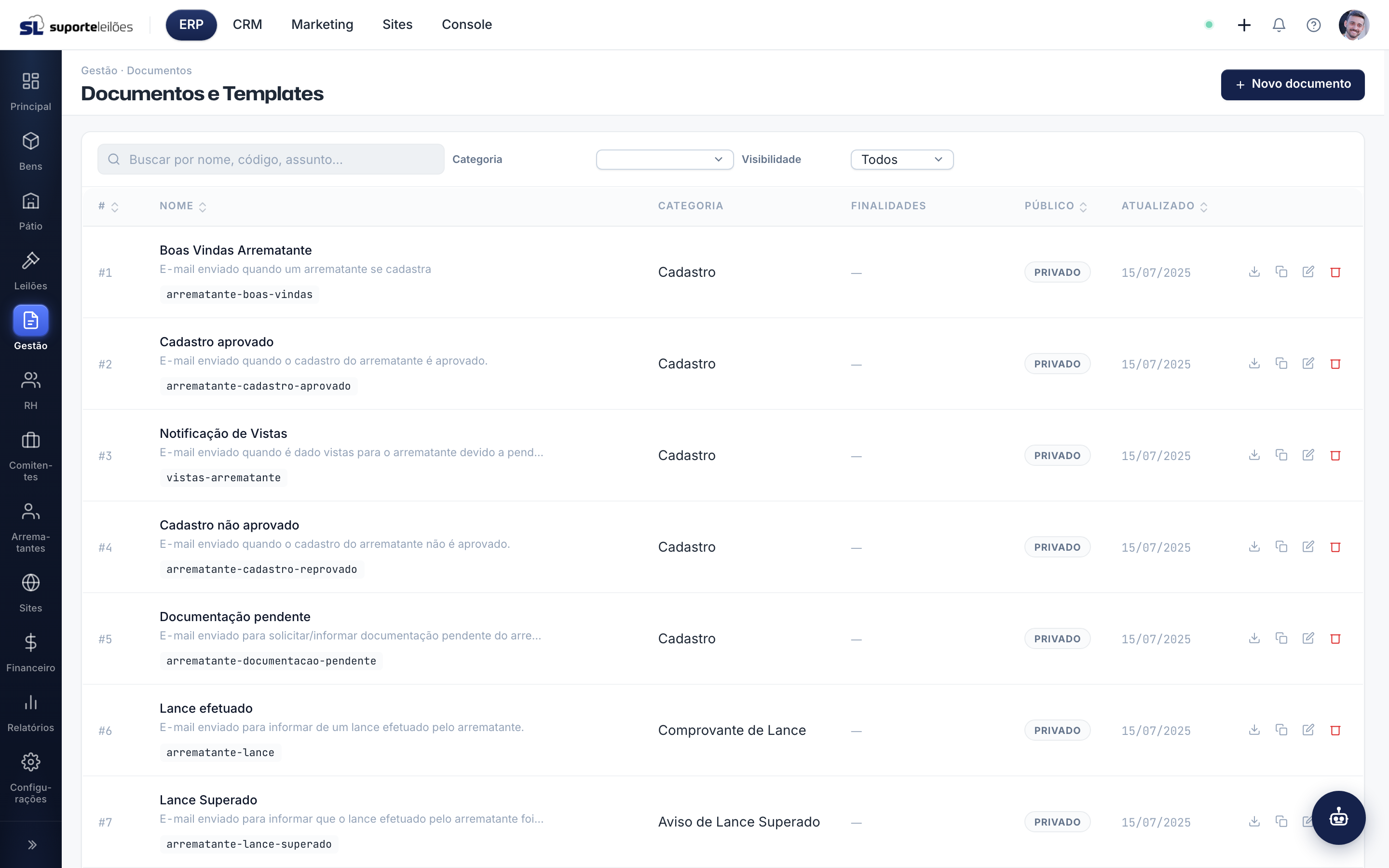Click the plus icon in top bar
This screenshot has height=868, width=1389.
(1244, 25)
